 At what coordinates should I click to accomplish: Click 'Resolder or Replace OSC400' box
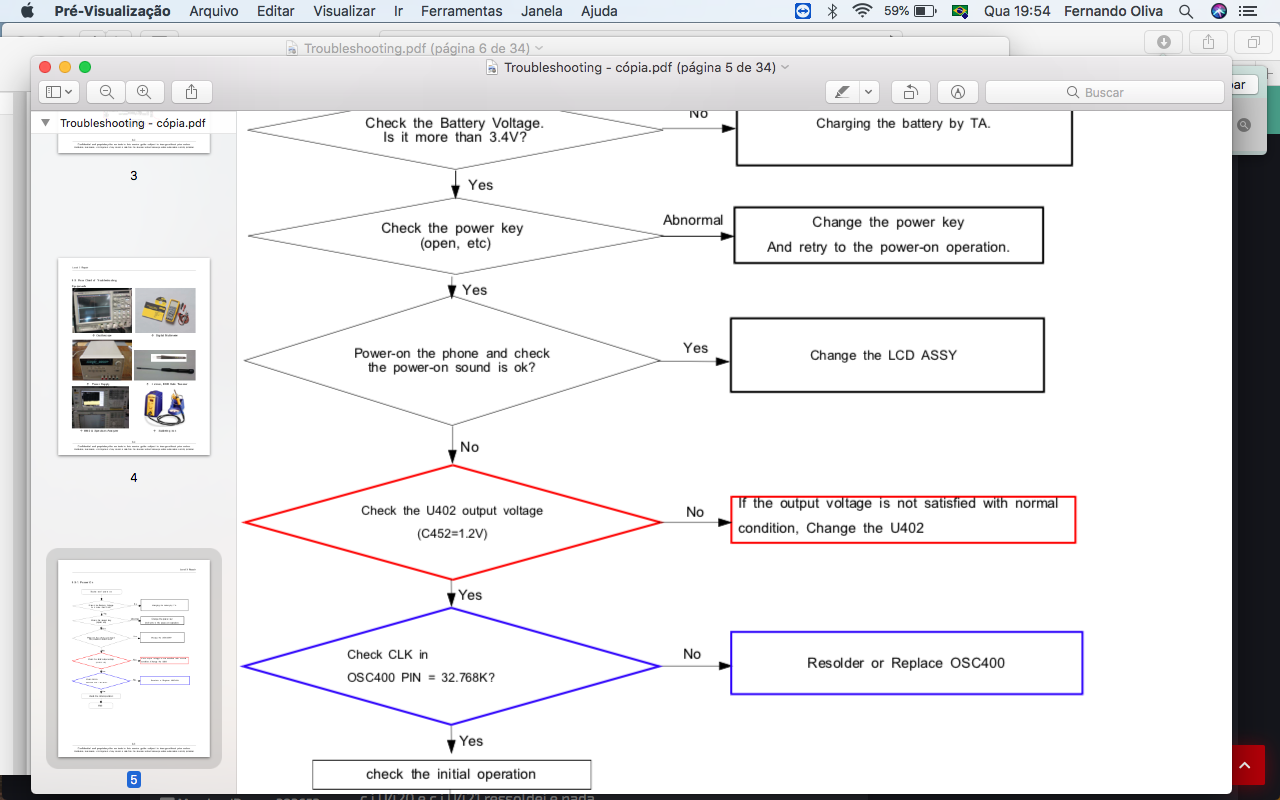(x=906, y=663)
